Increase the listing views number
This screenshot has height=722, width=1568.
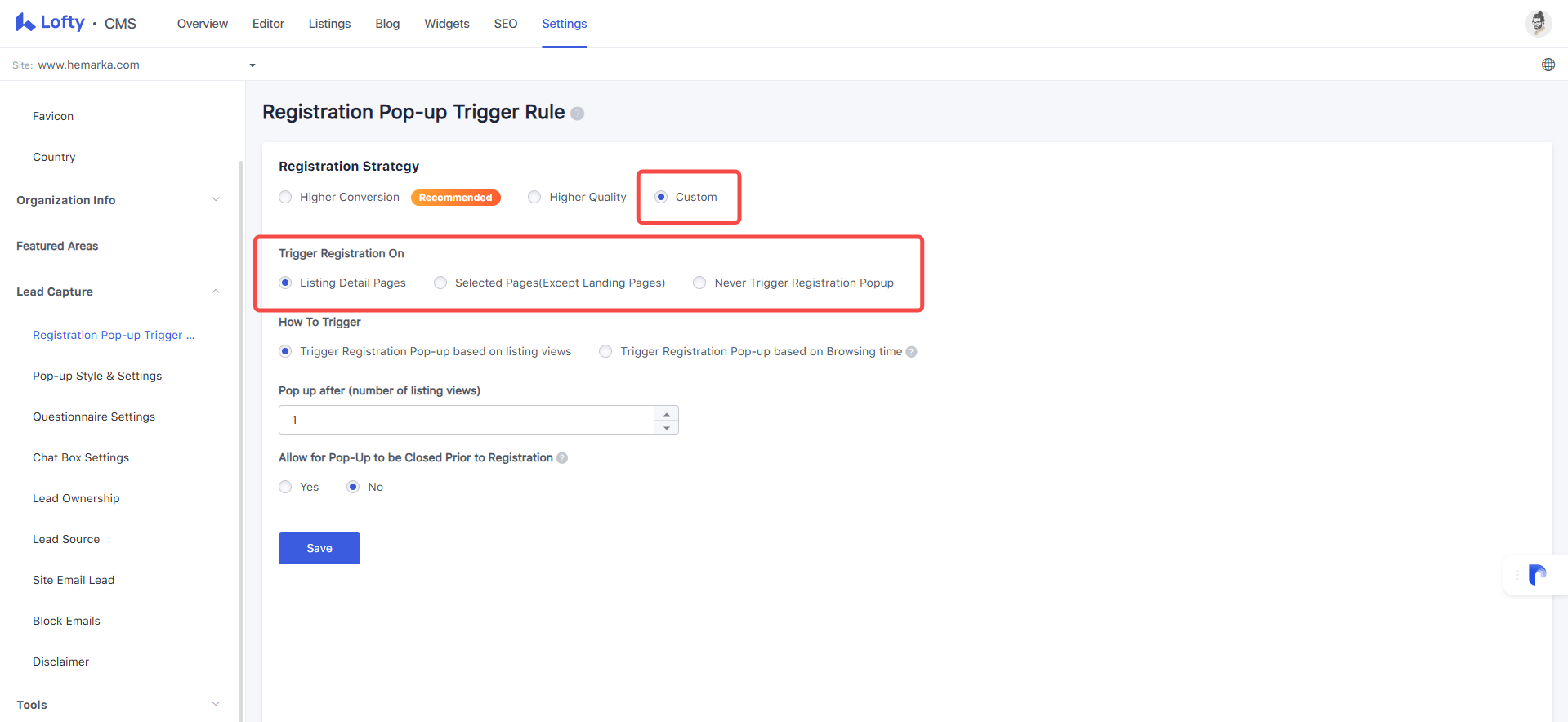click(x=667, y=413)
